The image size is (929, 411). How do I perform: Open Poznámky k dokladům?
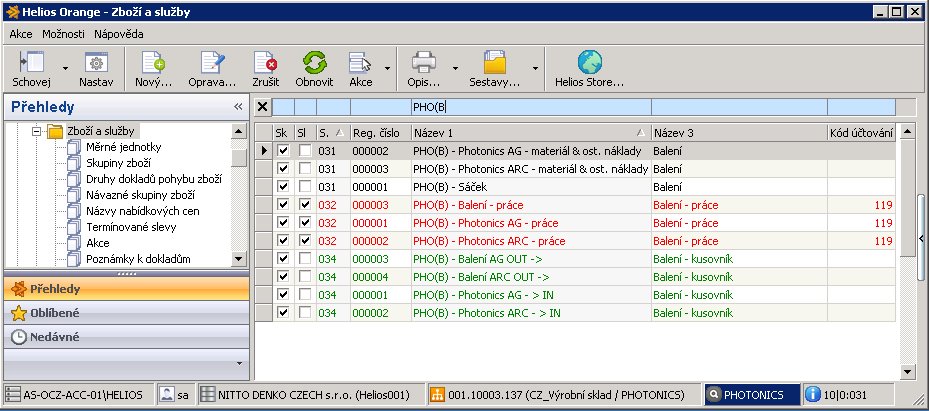138,259
